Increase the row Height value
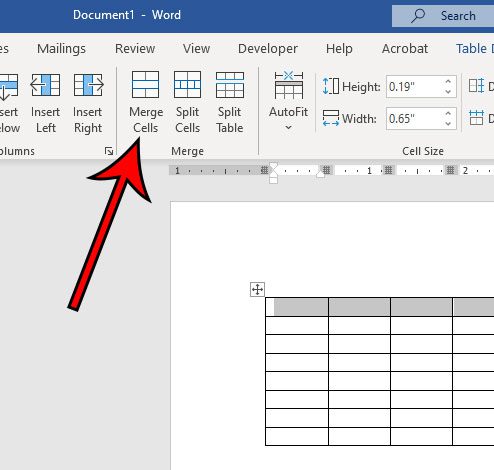This screenshot has height=470, width=494. tap(448, 81)
